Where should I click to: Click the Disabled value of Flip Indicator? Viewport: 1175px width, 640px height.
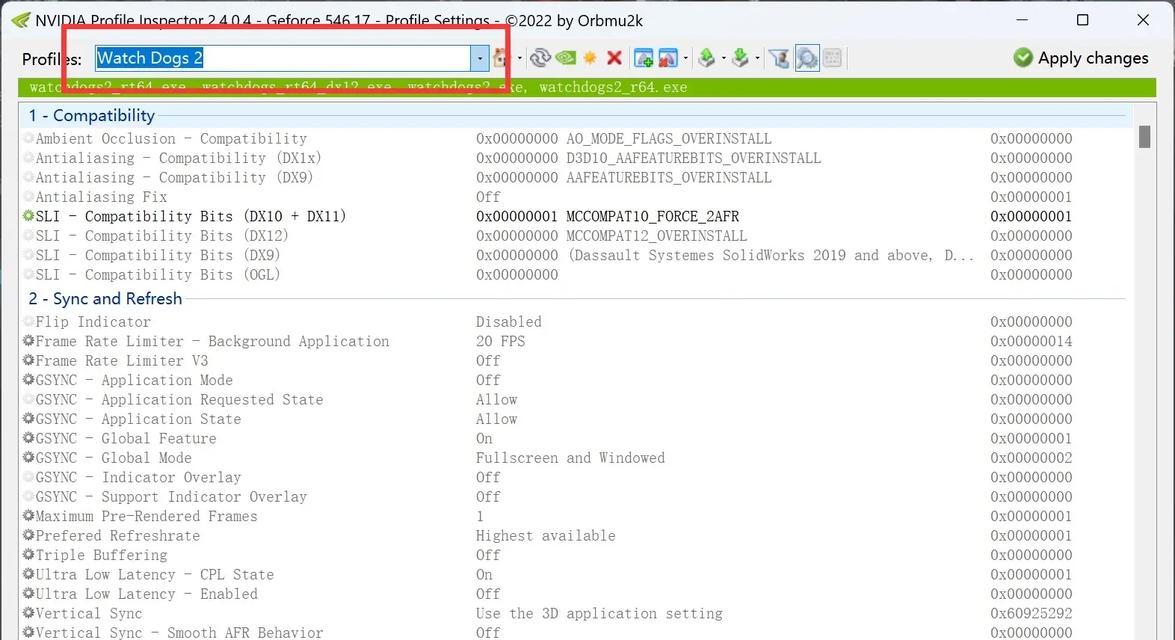[x=509, y=322]
